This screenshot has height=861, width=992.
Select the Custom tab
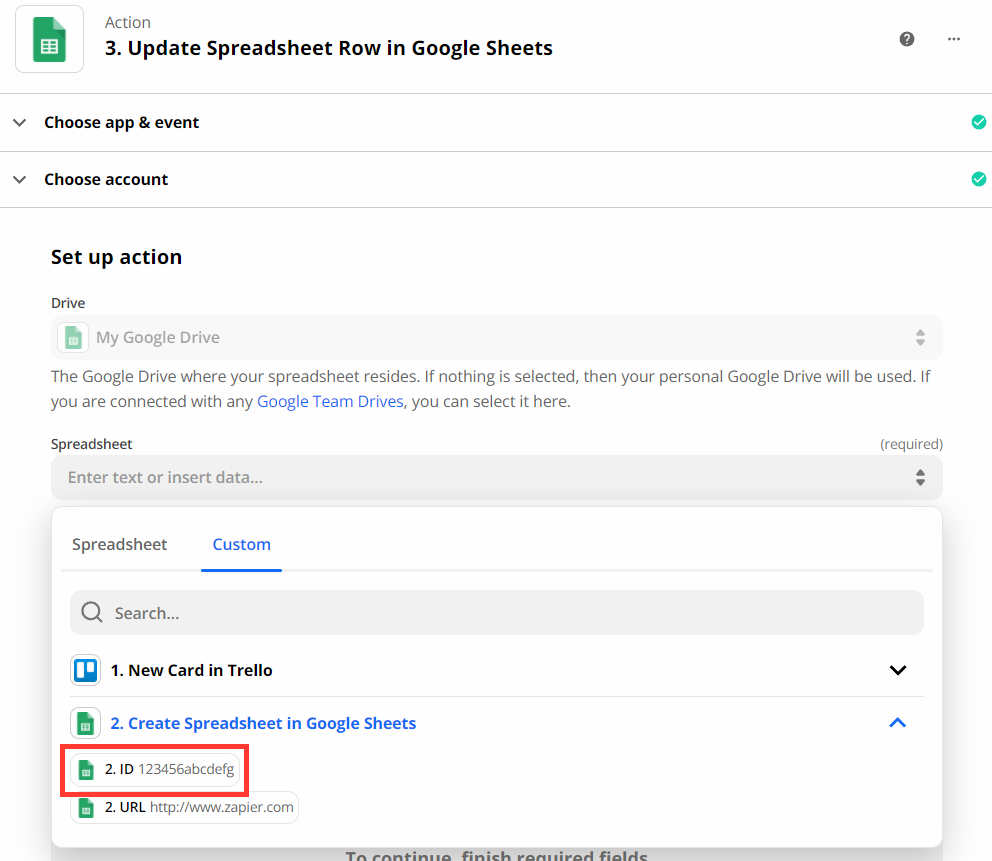242,545
